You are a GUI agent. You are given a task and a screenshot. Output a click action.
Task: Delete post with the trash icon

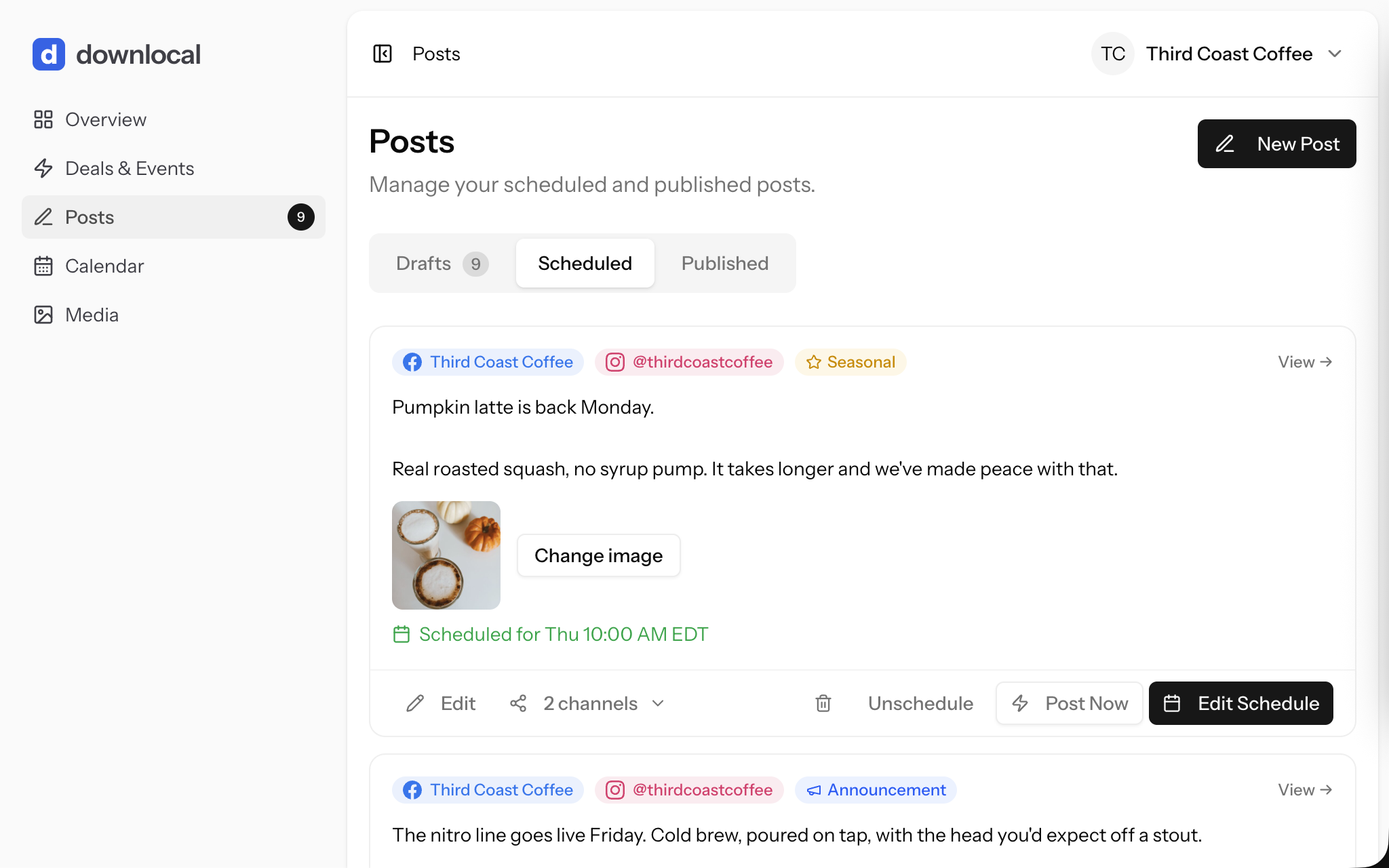[823, 703]
